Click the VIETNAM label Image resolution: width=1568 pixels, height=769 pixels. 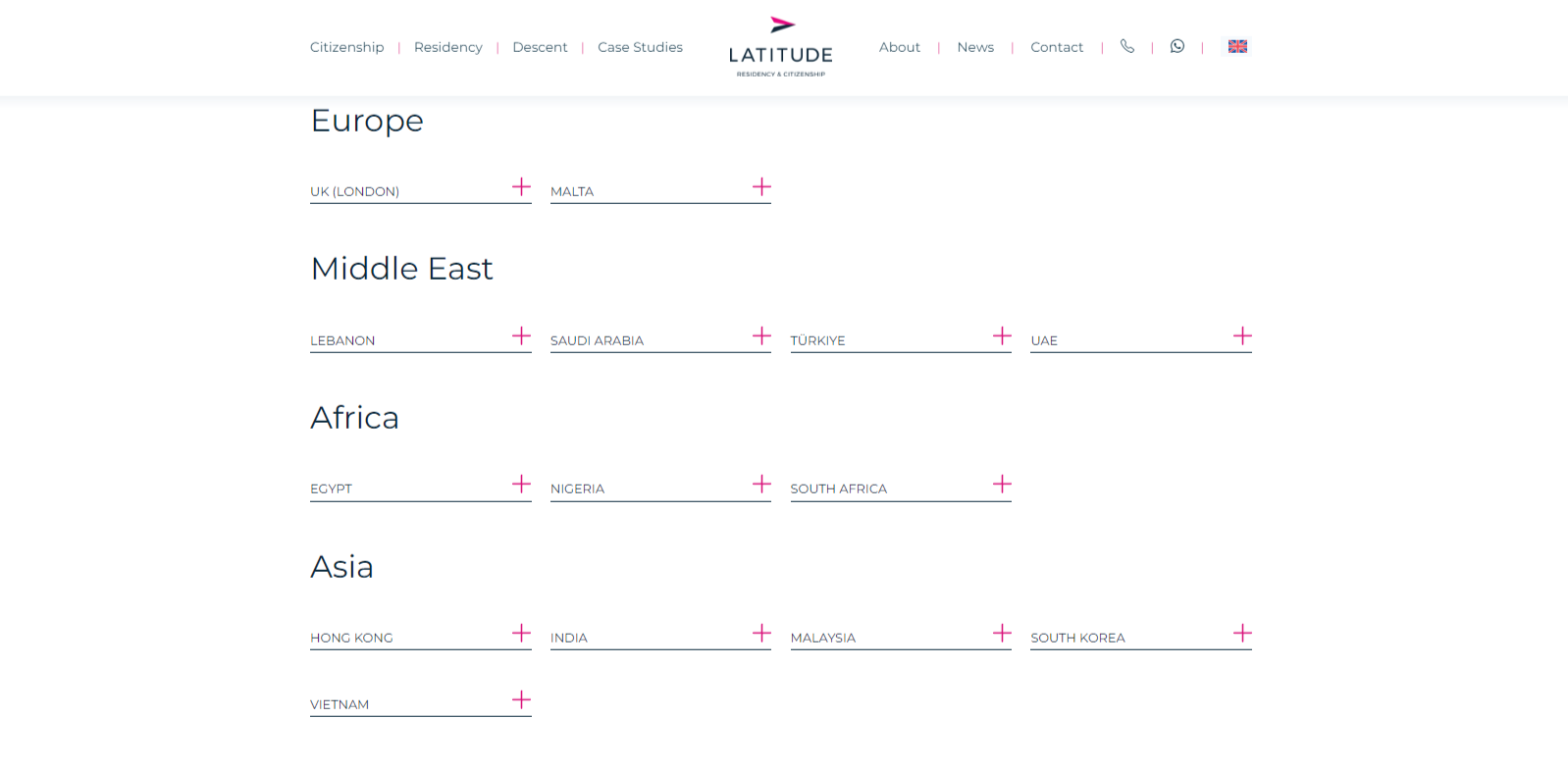(340, 704)
